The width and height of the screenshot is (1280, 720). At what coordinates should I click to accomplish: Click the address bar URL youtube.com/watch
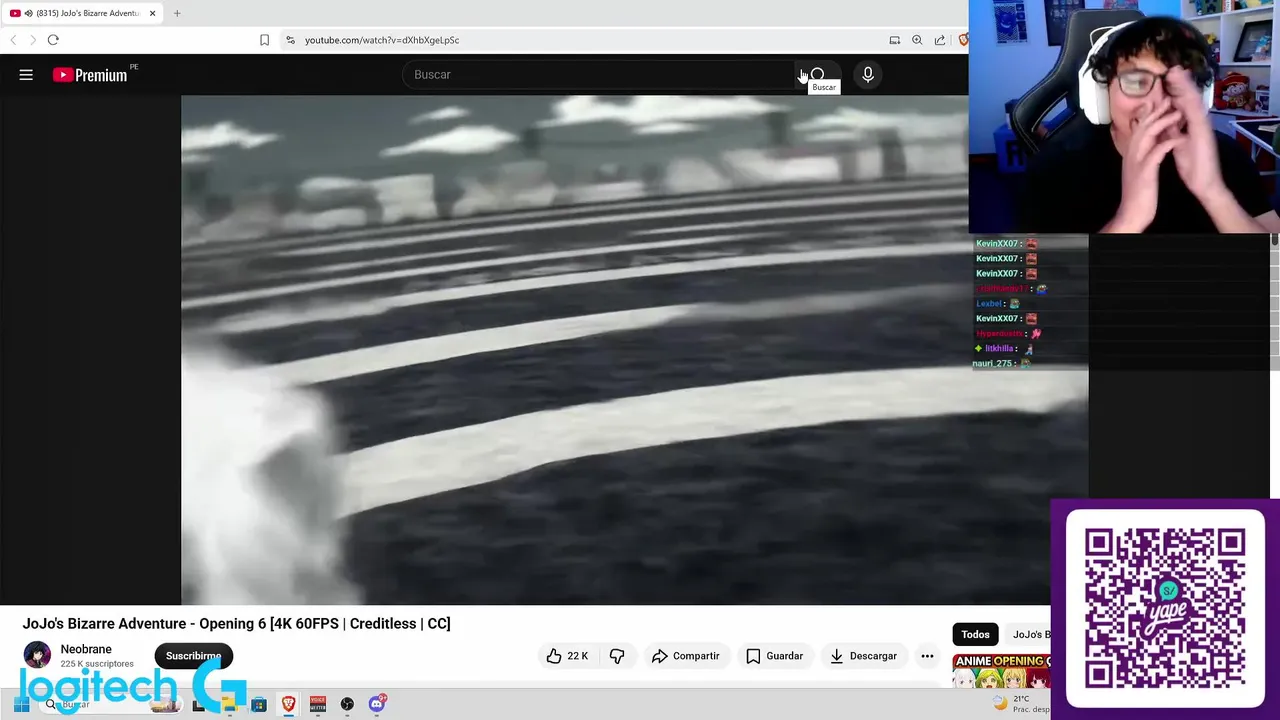382,40
